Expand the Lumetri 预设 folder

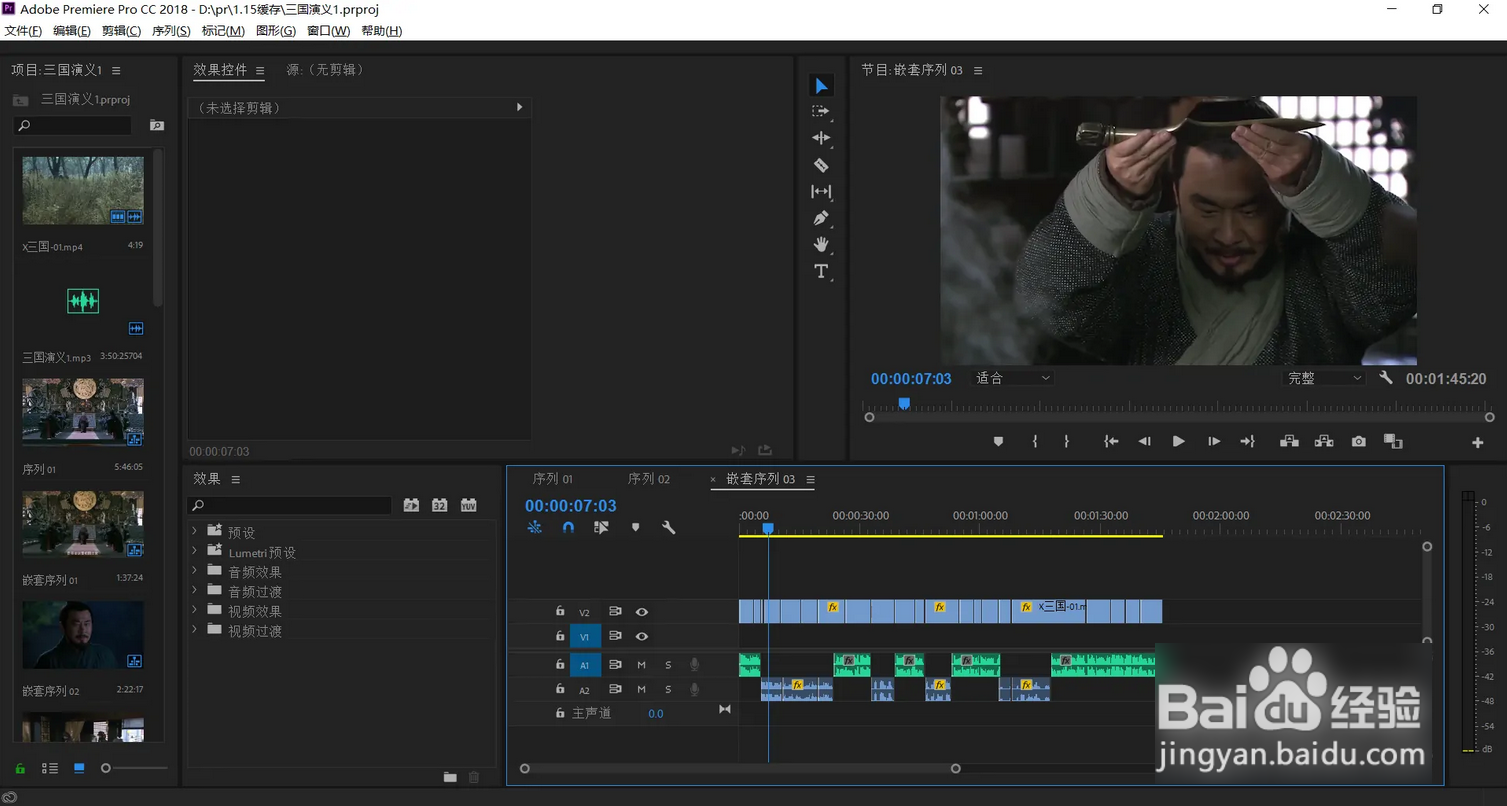pos(195,551)
